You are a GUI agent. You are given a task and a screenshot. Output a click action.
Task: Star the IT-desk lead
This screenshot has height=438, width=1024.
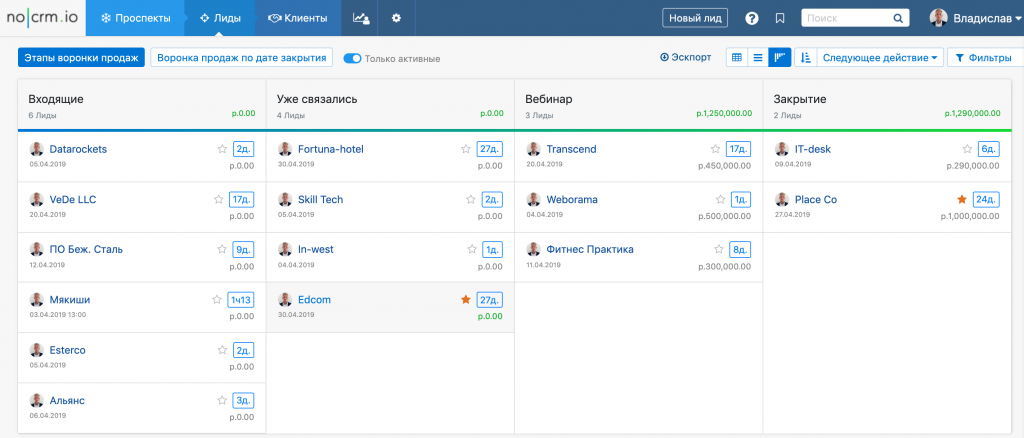coord(967,149)
